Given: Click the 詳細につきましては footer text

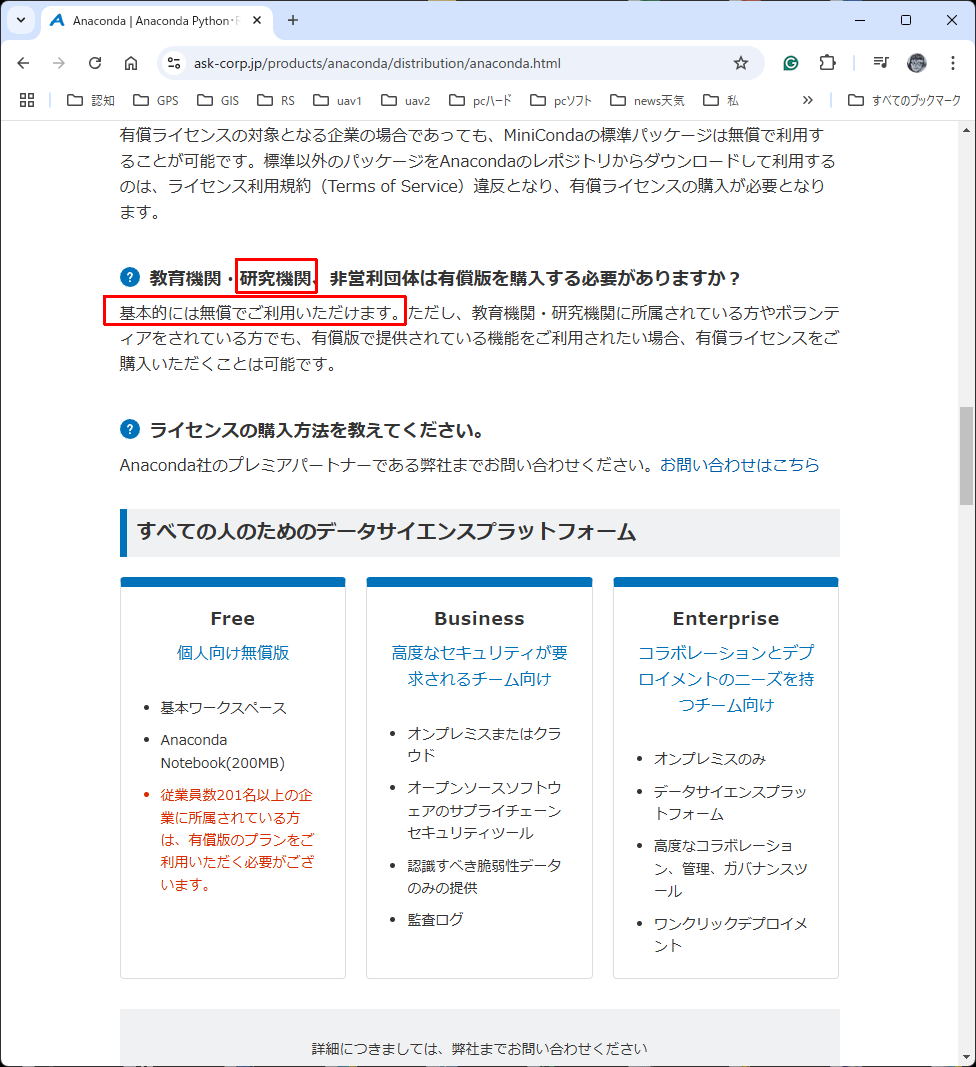Looking at the screenshot, I should click(x=480, y=1049).
